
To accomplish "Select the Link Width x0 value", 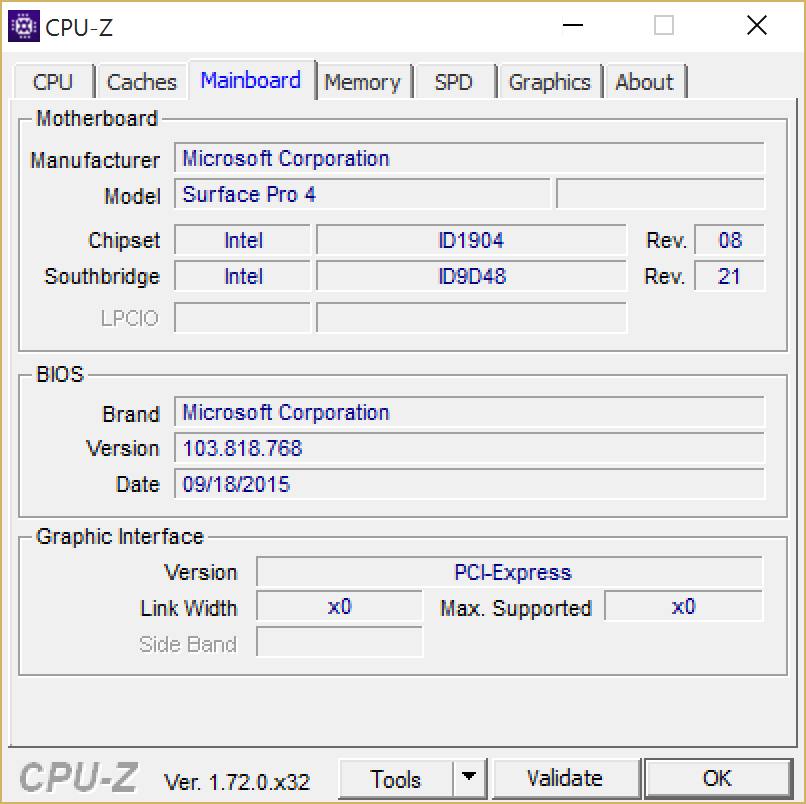I will [x=339, y=606].
